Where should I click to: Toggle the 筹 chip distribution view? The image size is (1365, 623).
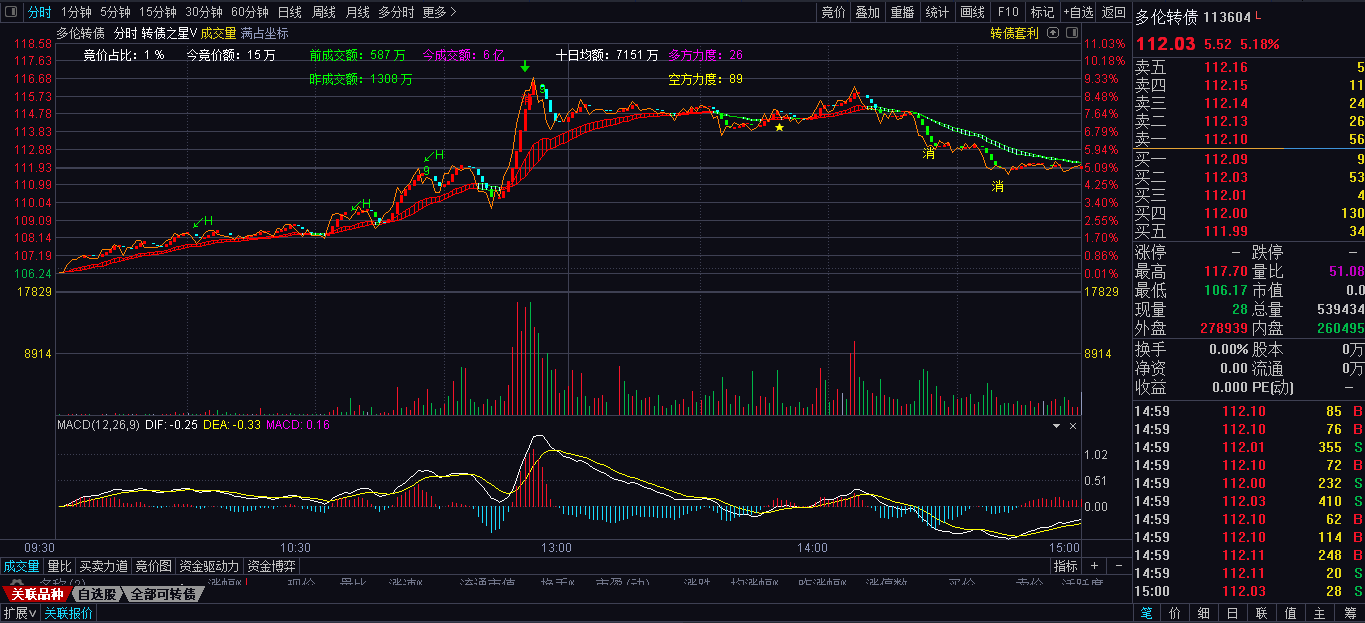(1349, 612)
